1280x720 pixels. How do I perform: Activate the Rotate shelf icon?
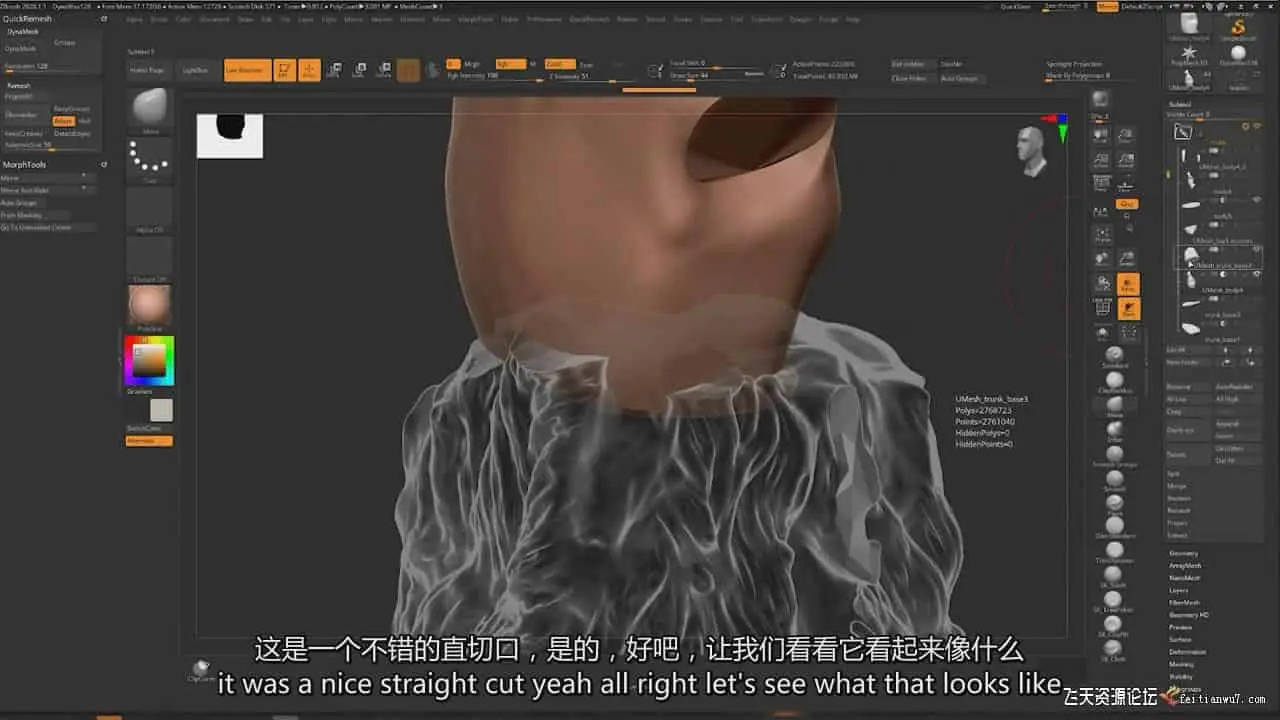pyautogui.click(x=383, y=70)
